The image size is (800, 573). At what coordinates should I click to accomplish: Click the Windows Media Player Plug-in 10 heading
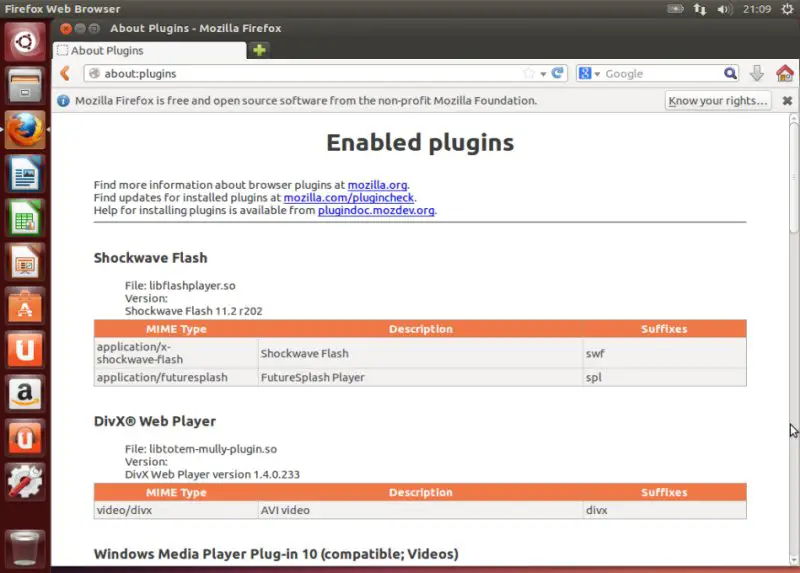click(x=276, y=554)
